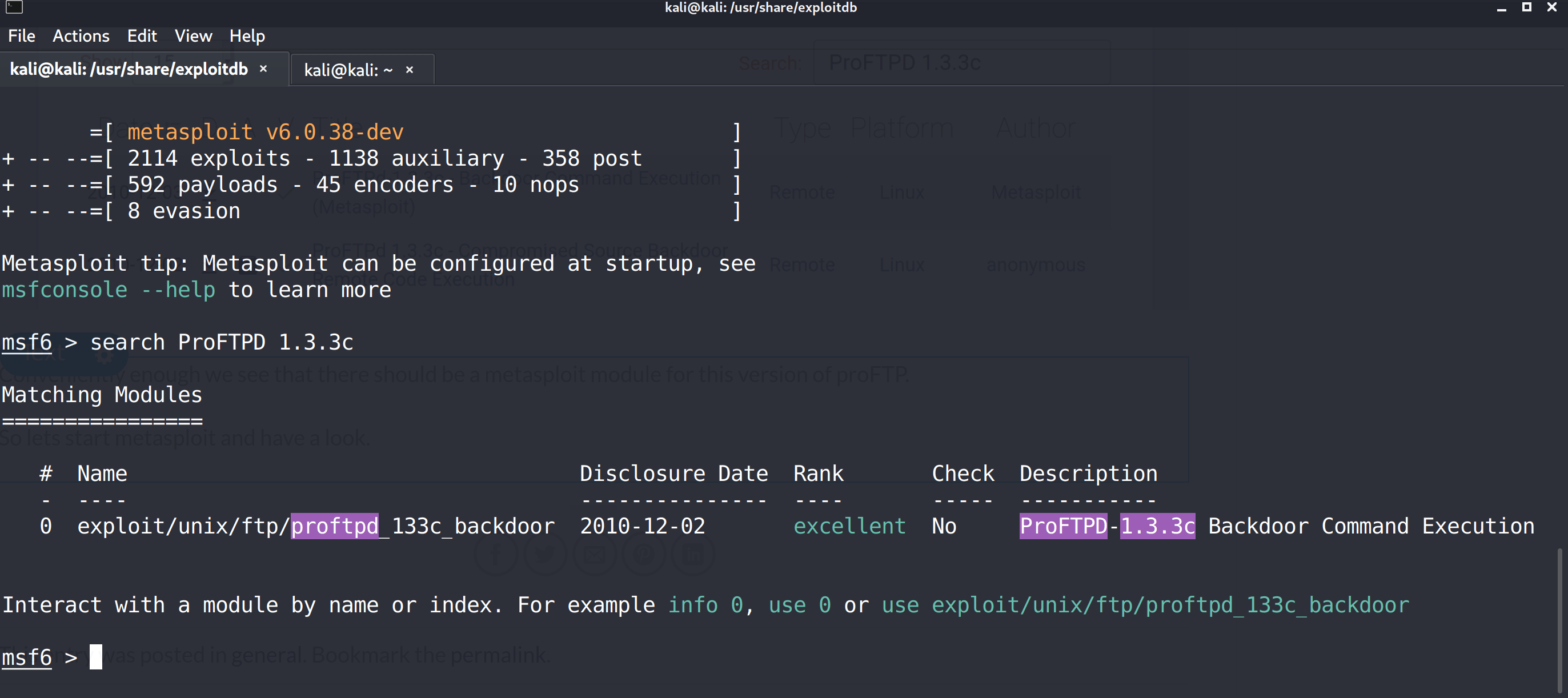1568x698 pixels.
Task: Switch to the kali@kali: ~ tab
Action: (x=348, y=70)
